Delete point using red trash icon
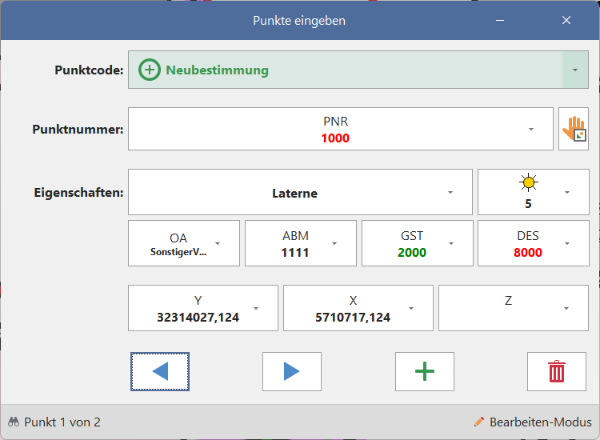 [556, 371]
